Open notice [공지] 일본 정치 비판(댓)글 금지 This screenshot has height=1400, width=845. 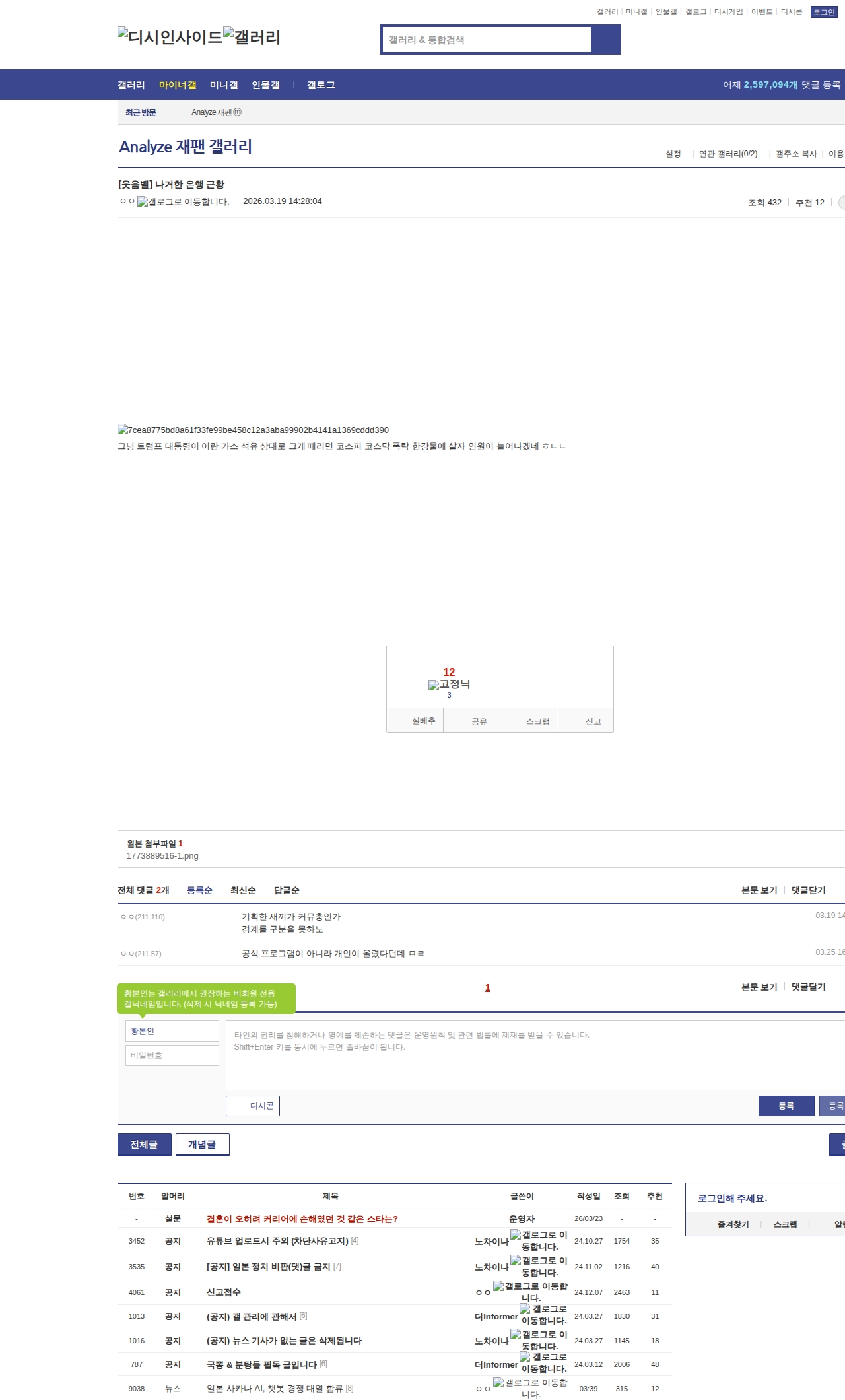coord(268,1266)
